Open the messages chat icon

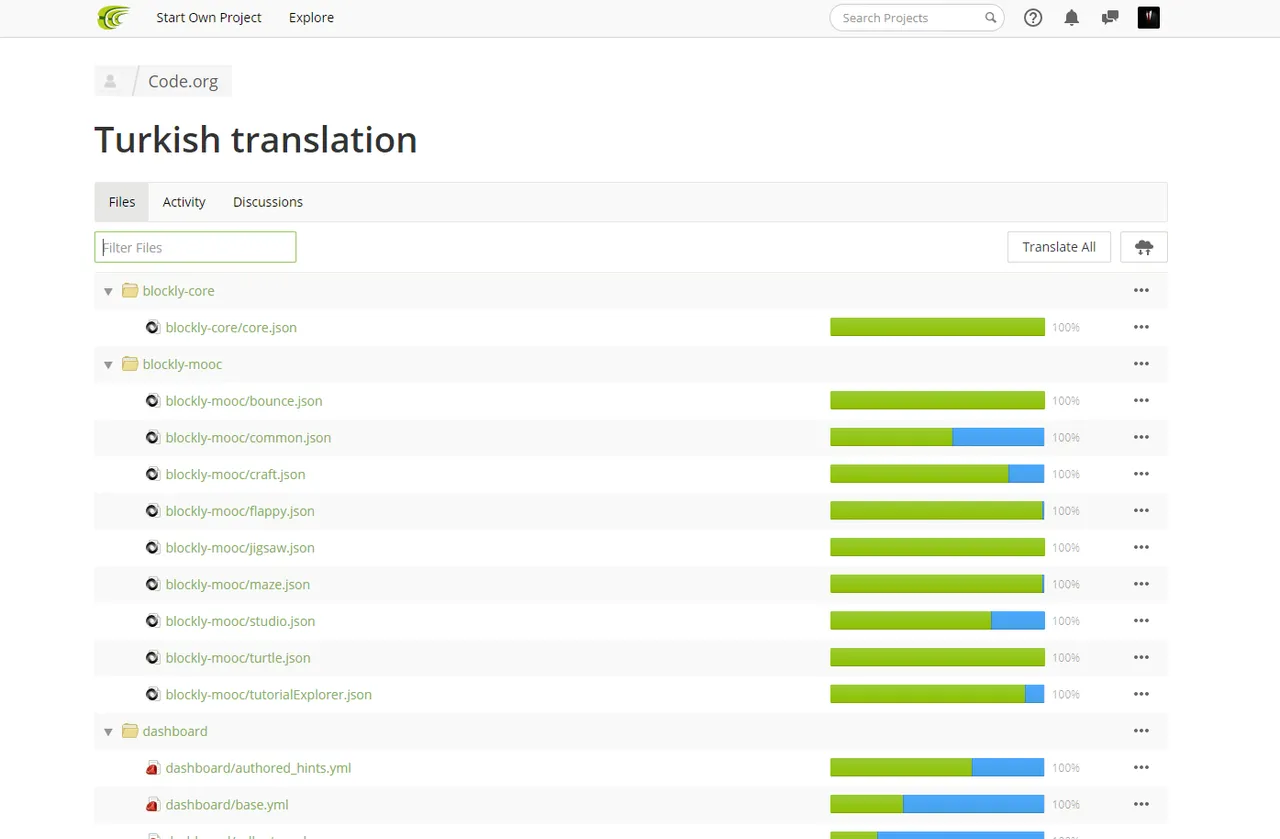point(1110,18)
